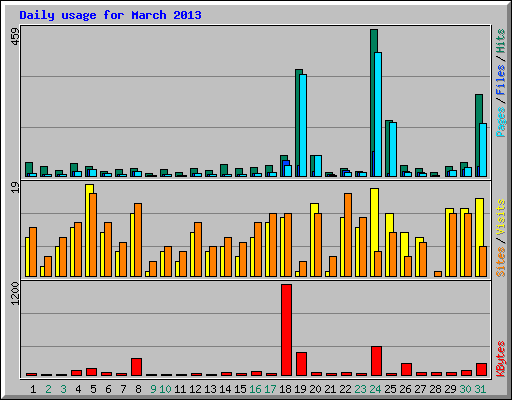The height and width of the screenshot is (400, 512).
Task: Select day label "25" on the x-axis
Action: (x=390, y=389)
